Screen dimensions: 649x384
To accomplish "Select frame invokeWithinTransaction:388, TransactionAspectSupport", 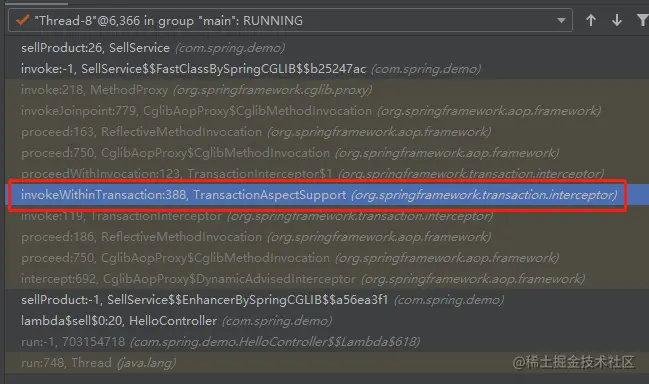I will 327,194.
